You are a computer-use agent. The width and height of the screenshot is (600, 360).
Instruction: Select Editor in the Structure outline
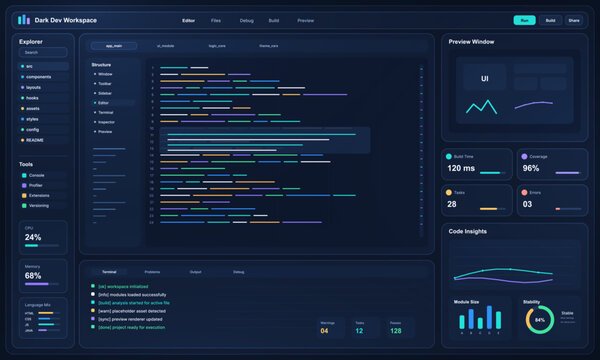(113, 103)
